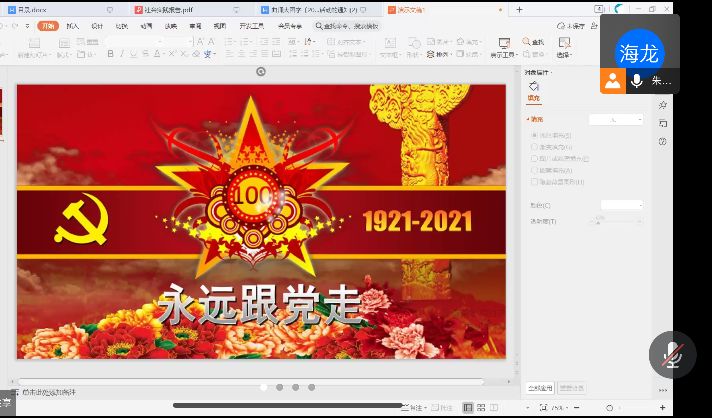Clear formatting with the eraser icon
Image resolution: width=712 pixels, height=418 pixels.
pyautogui.click(x=196, y=54)
